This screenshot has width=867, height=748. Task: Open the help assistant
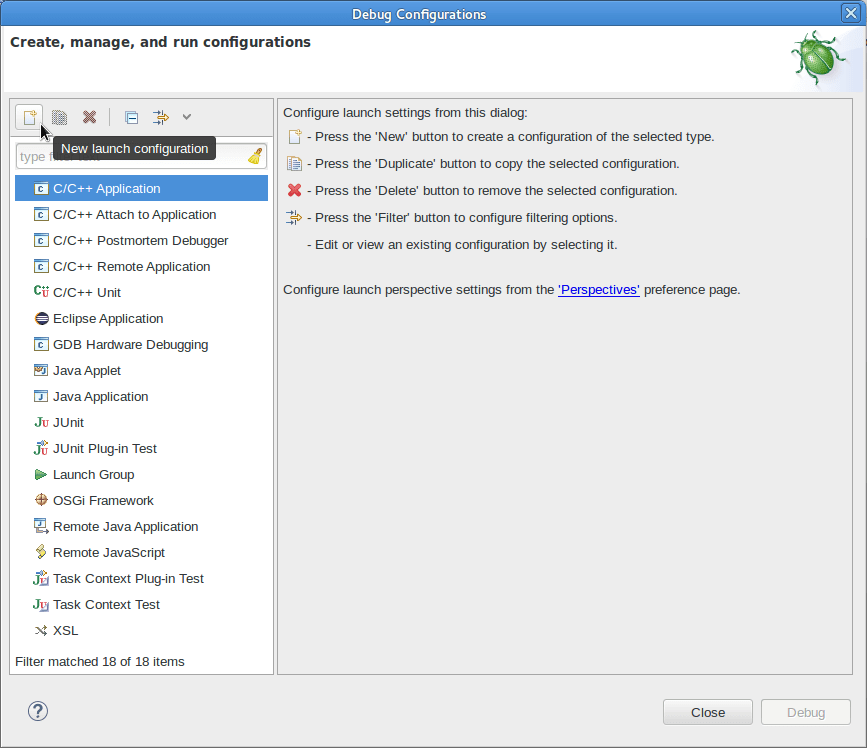(x=38, y=711)
